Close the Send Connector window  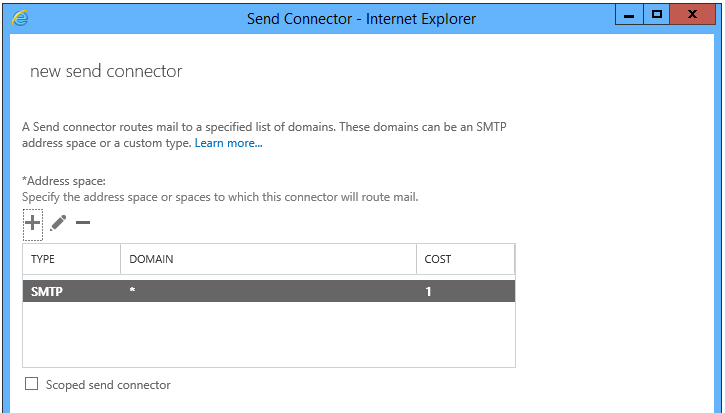point(692,15)
